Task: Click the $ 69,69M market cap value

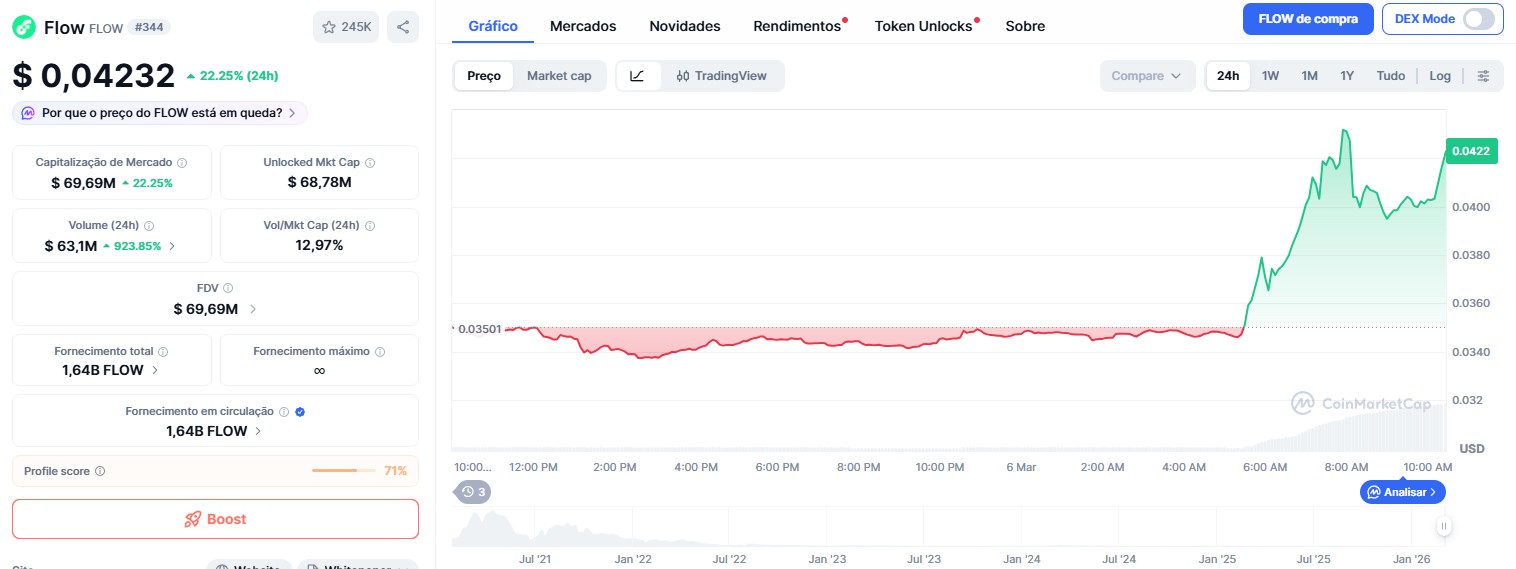Action: (82, 182)
